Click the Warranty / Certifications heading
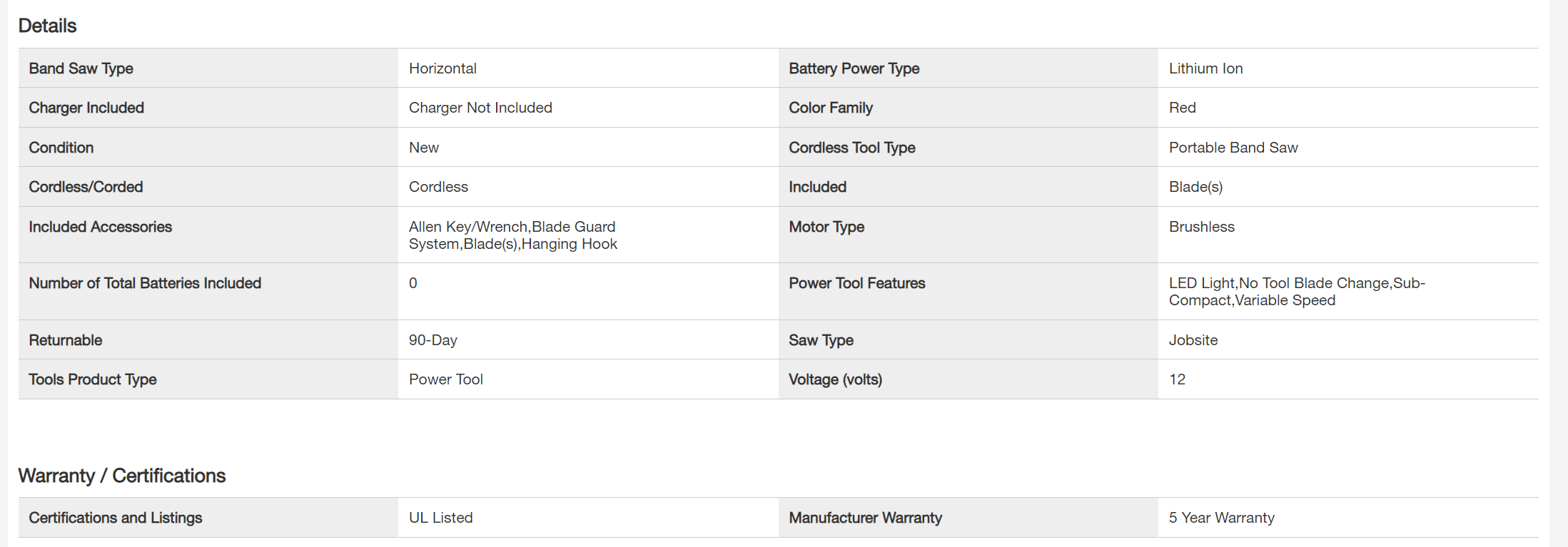This screenshot has width=1568, height=547. click(121, 476)
